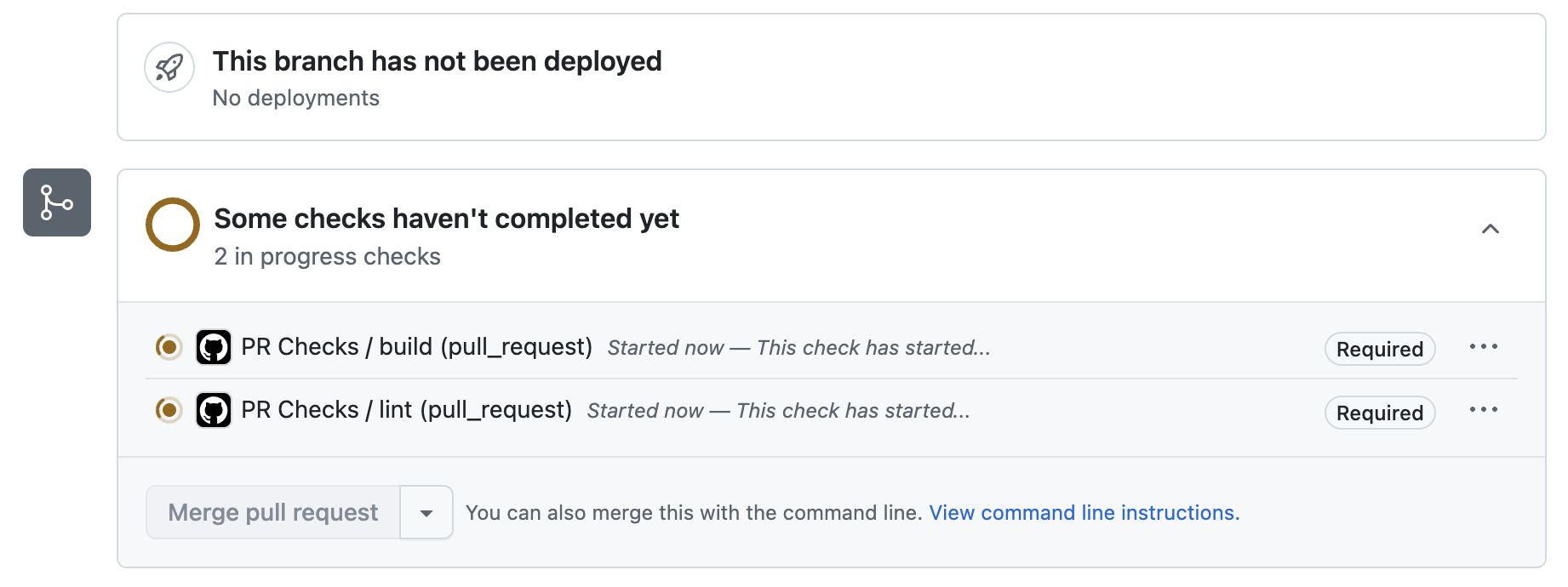Image resolution: width=1568 pixels, height=587 pixels.
Task: Click the 2 in progress checks summary text
Action: [327, 256]
